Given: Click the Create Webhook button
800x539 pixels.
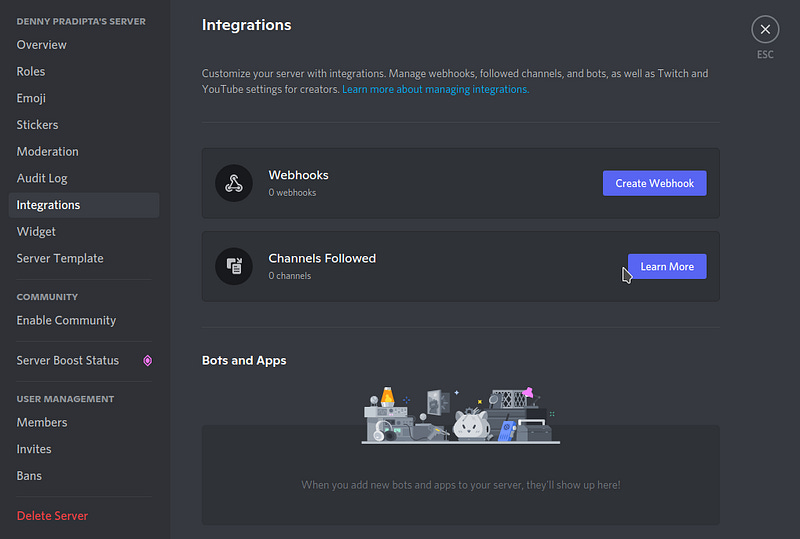Looking at the screenshot, I should coord(654,183).
